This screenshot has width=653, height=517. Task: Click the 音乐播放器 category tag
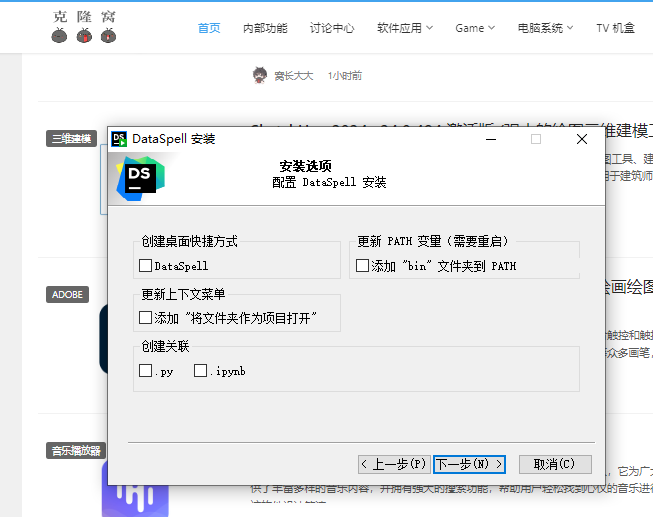[x=76, y=451]
